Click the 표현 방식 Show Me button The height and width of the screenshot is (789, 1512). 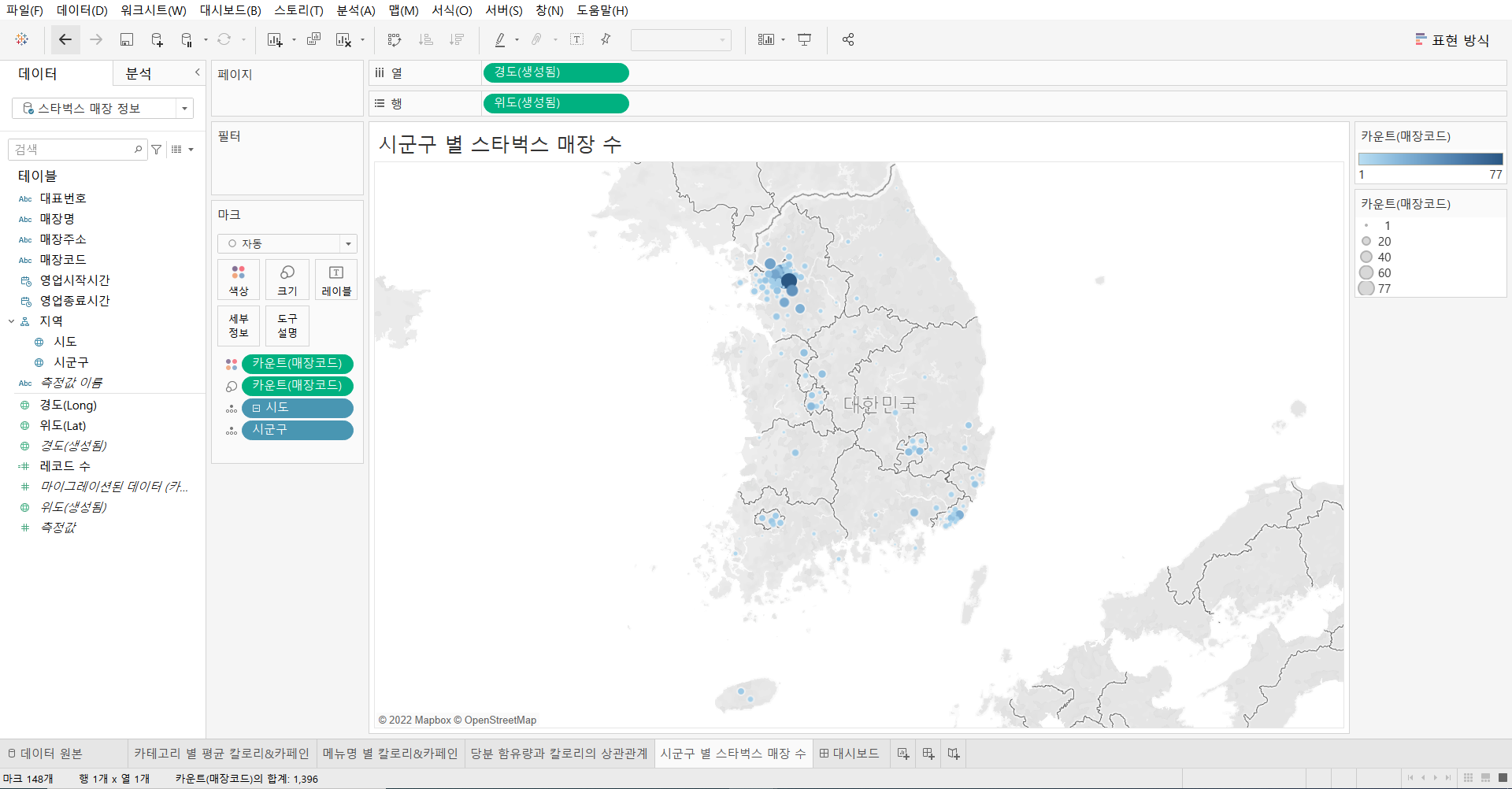[x=1452, y=40]
